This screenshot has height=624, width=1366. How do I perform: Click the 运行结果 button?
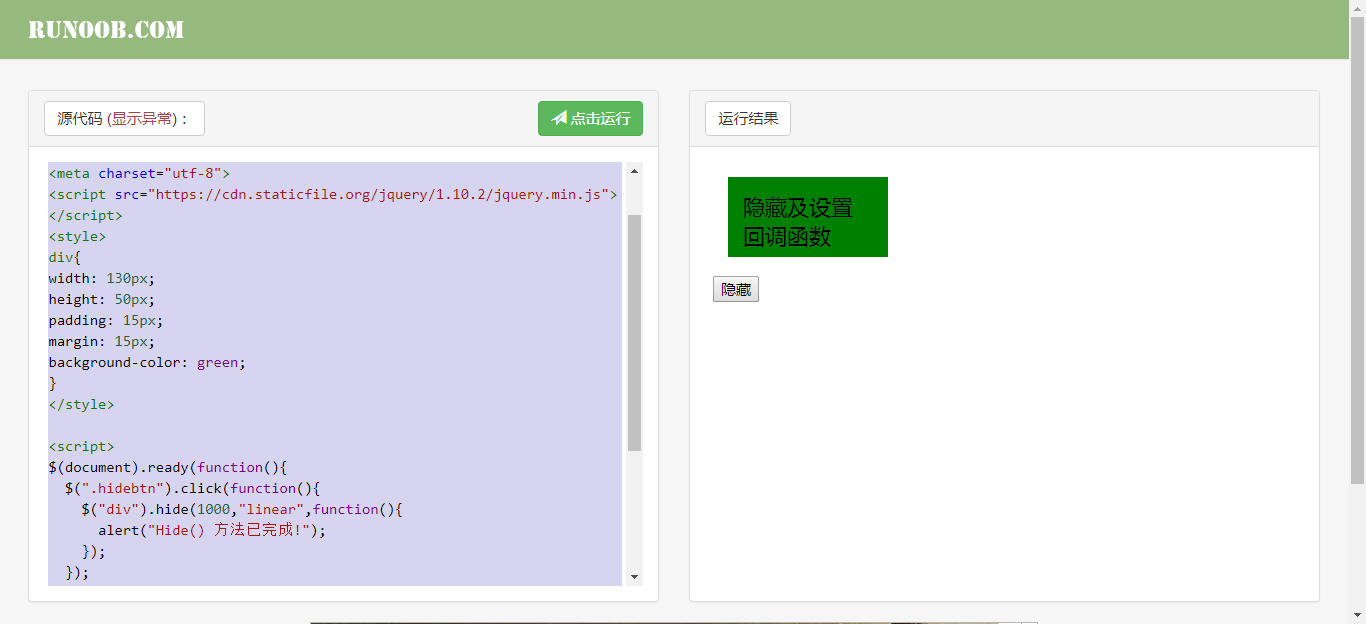748,118
